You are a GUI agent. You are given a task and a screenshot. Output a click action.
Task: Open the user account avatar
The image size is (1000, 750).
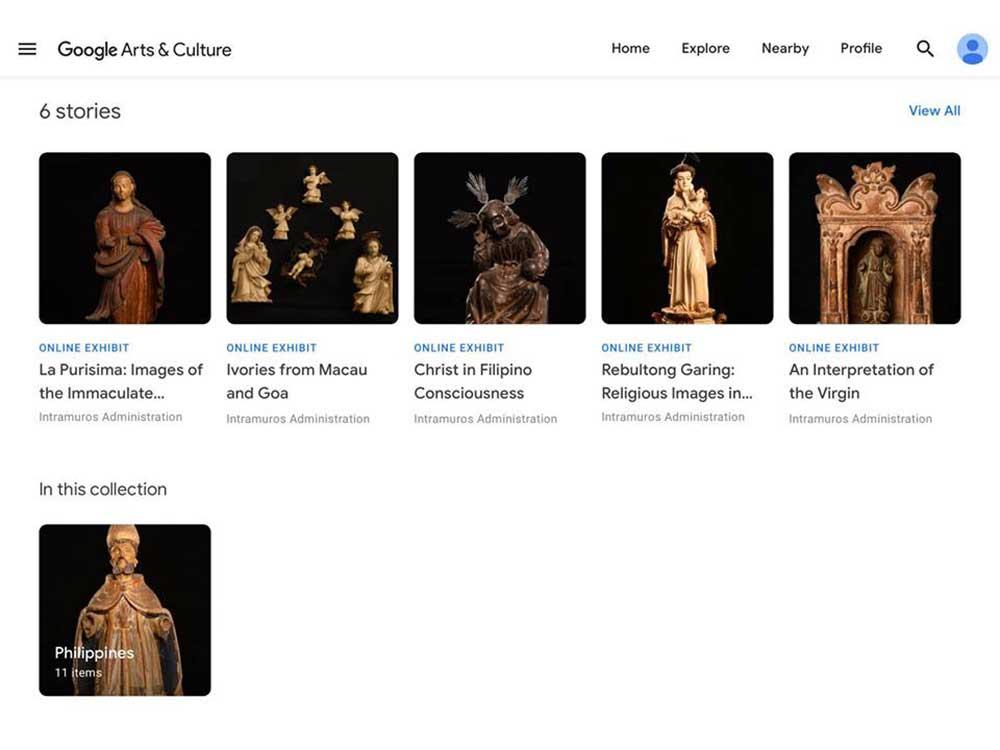[x=972, y=49]
